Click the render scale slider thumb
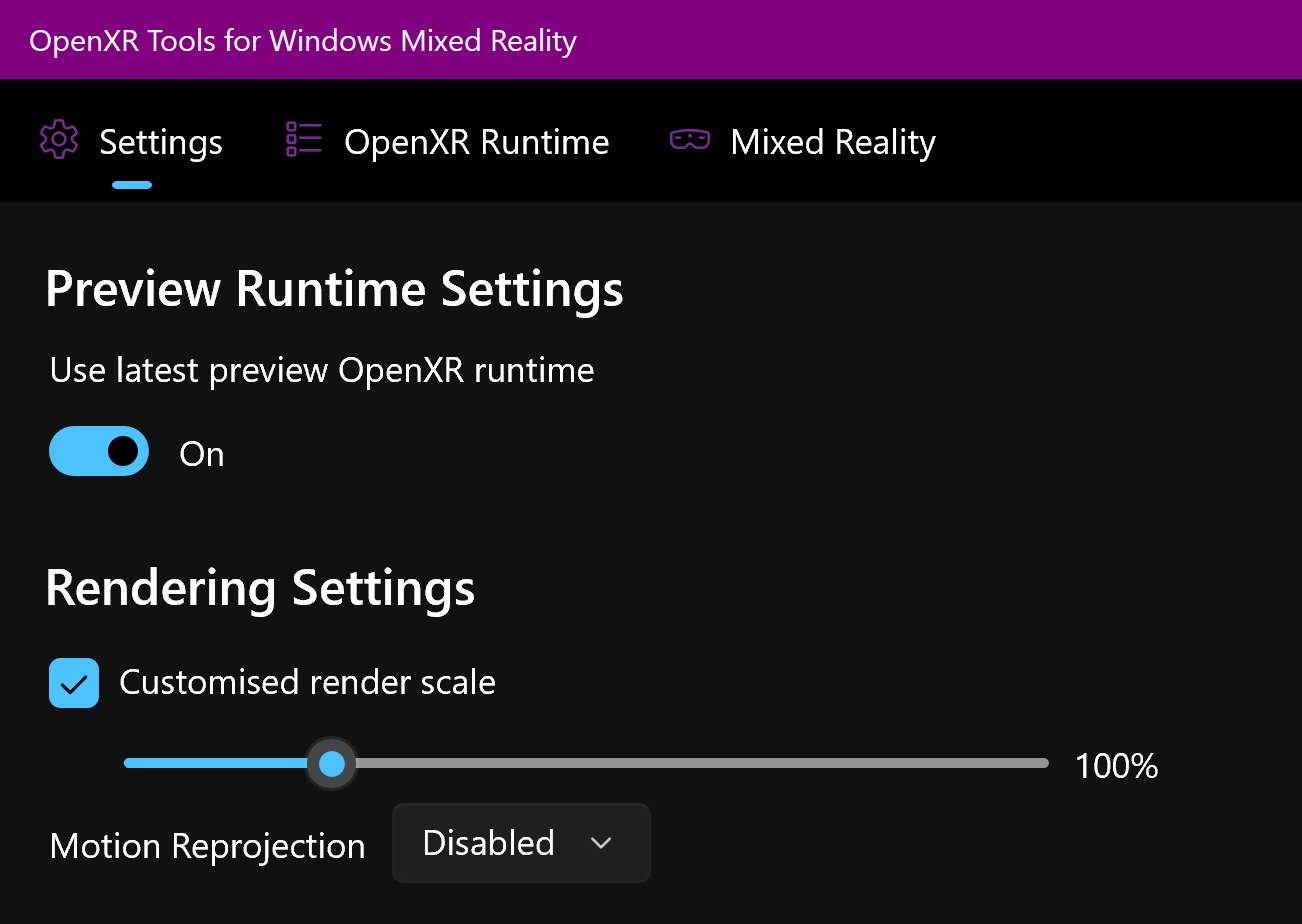The height and width of the screenshot is (924, 1302). click(x=331, y=764)
